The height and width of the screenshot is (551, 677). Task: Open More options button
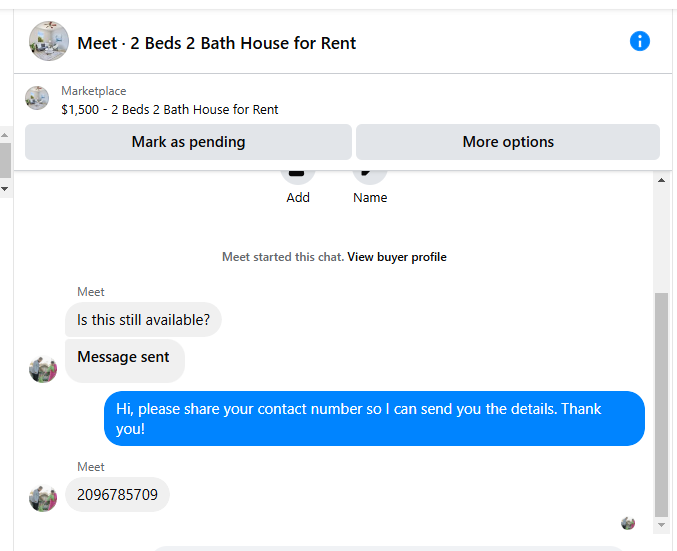pyautogui.click(x=508, y=142)
